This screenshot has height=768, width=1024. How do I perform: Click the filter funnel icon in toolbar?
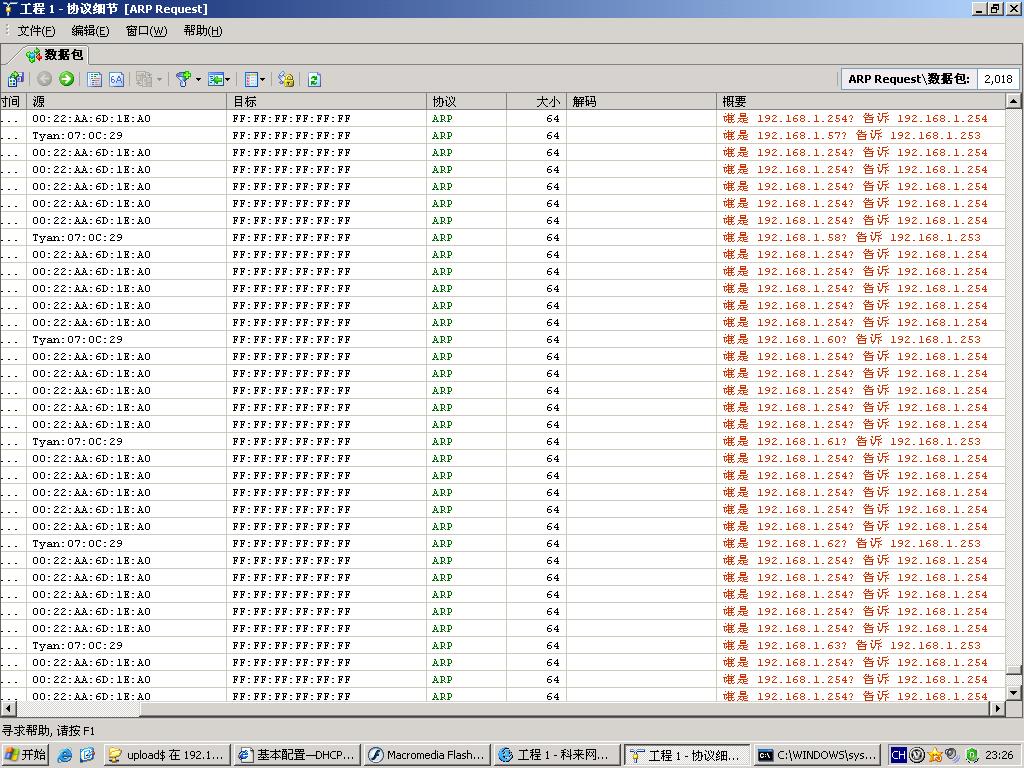183,79
